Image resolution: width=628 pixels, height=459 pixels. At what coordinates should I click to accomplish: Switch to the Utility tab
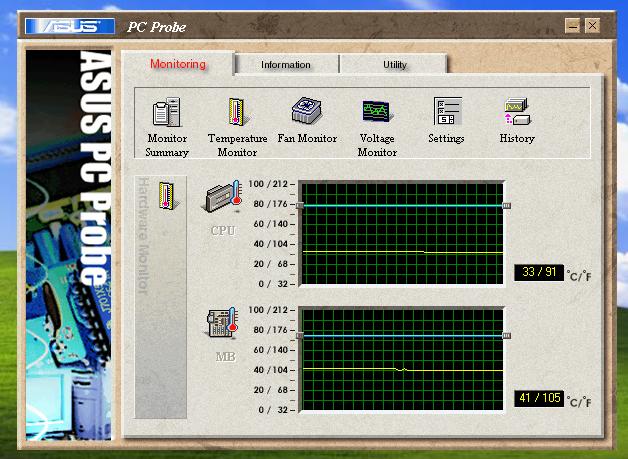coord(395,64)
